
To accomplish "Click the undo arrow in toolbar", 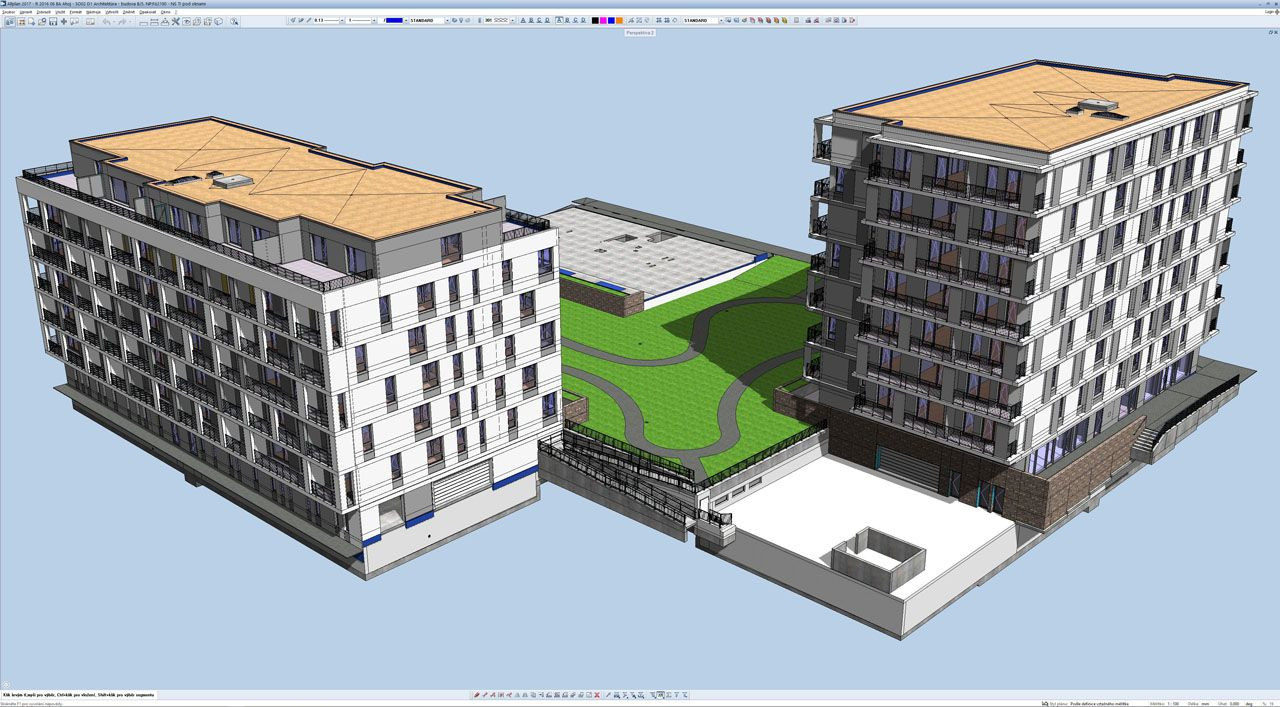I will coord(106,21).
